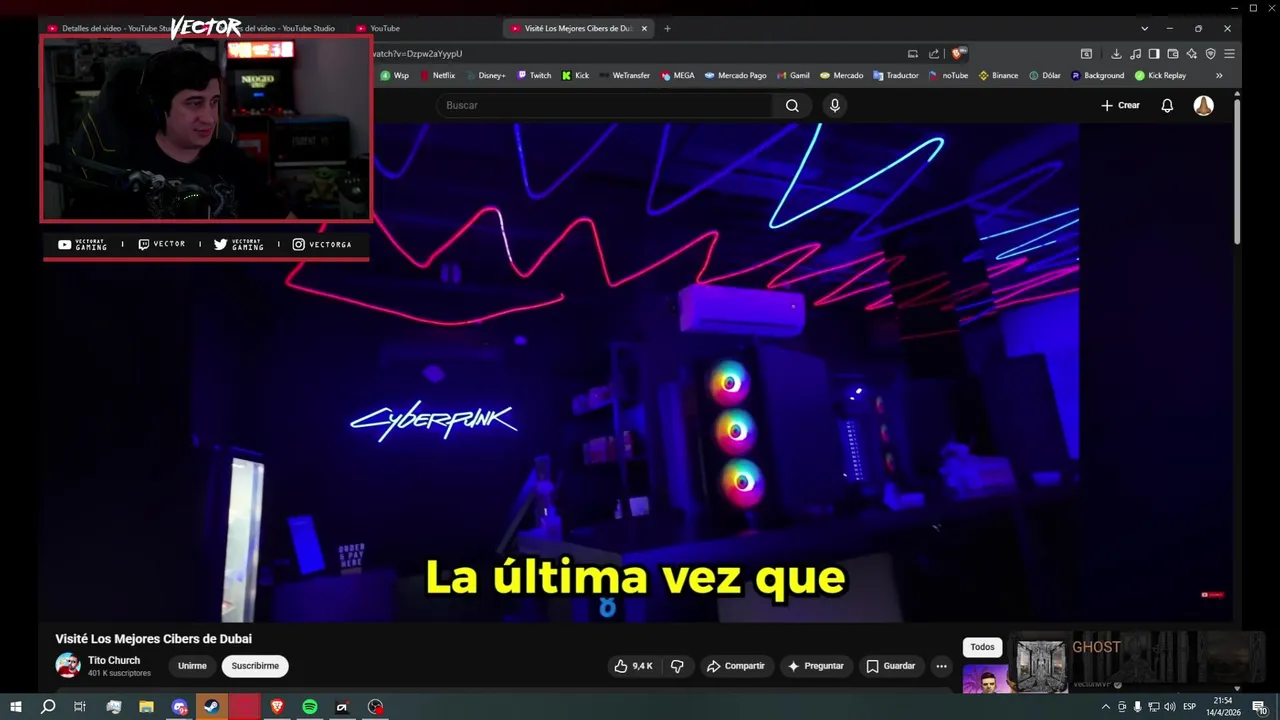The height and width of the screenshot is (720, 1280).
Task: Open the Gamil bookmark
Action: (x=793, y=75)
